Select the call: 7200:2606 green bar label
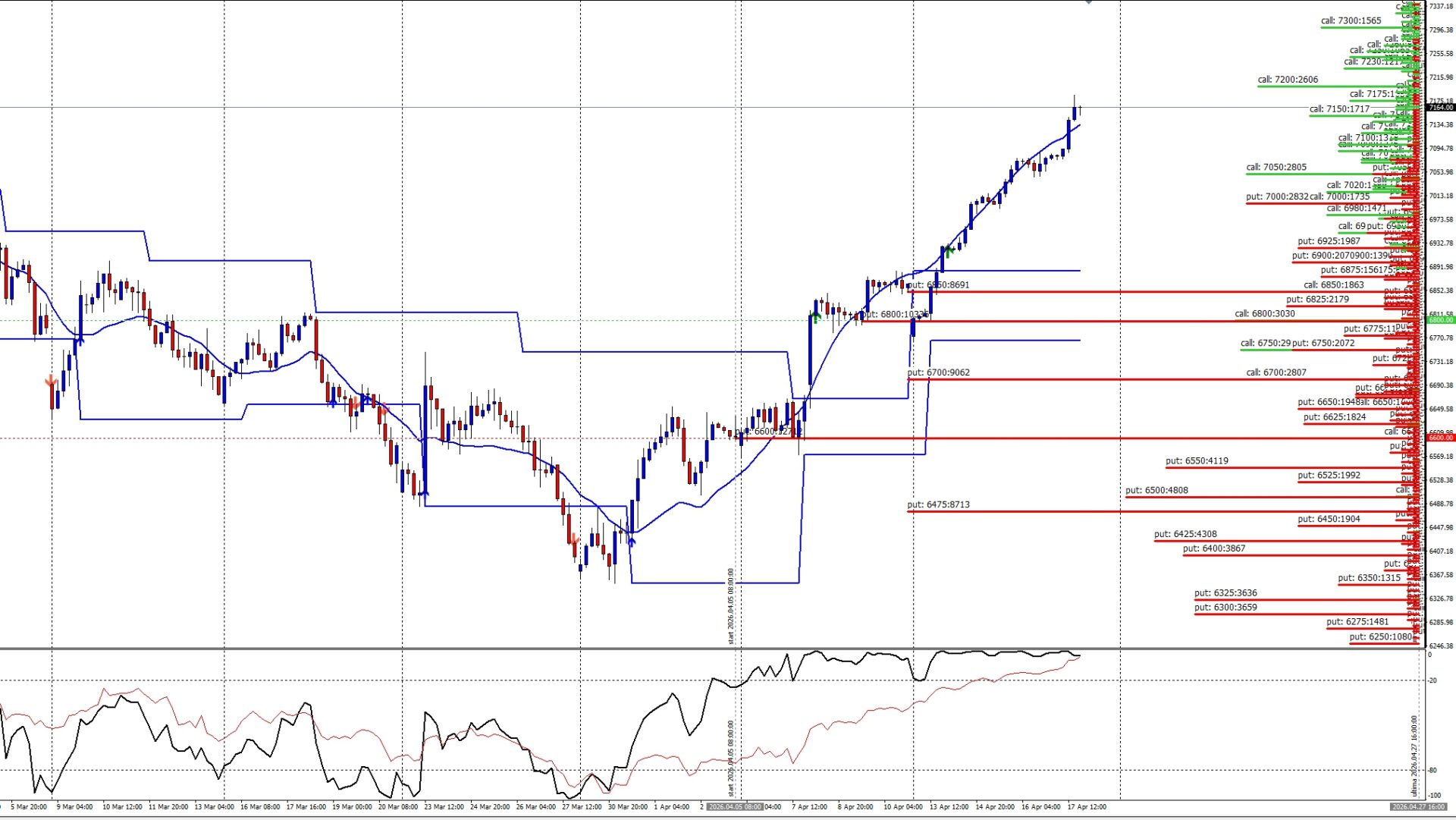 coord(1288,80)
